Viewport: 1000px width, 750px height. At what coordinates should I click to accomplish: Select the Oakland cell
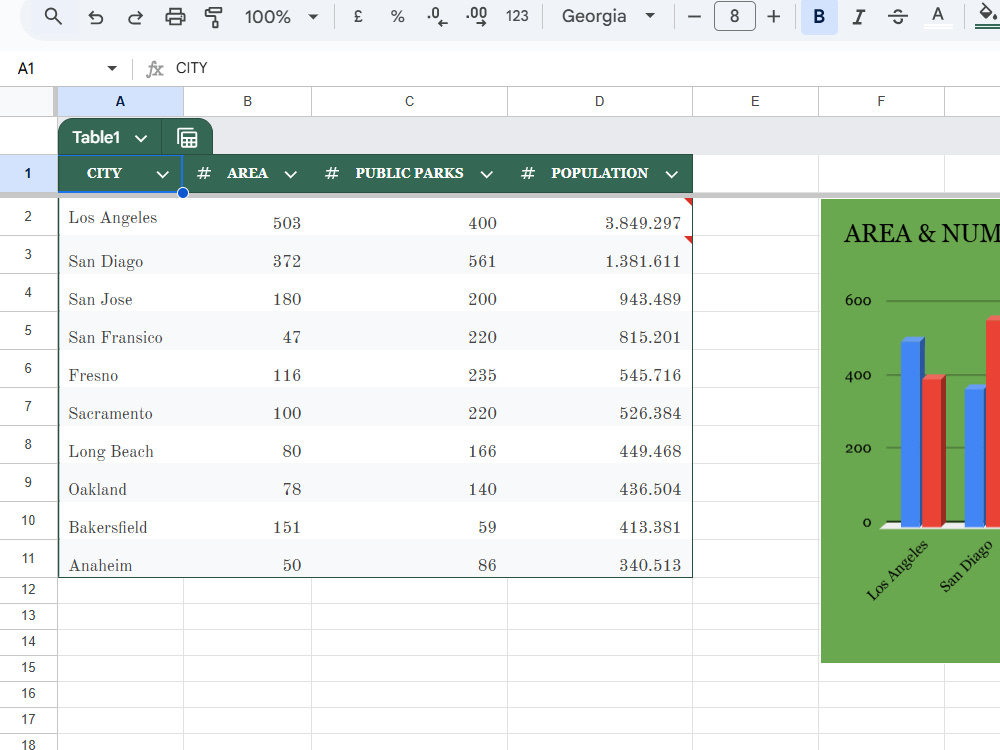121,483
